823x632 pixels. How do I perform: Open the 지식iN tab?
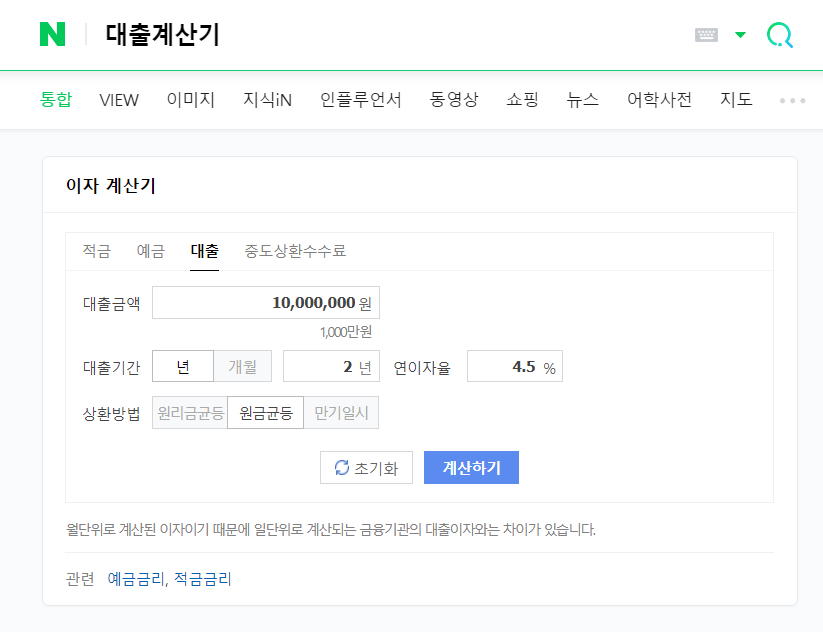(267, 99)
